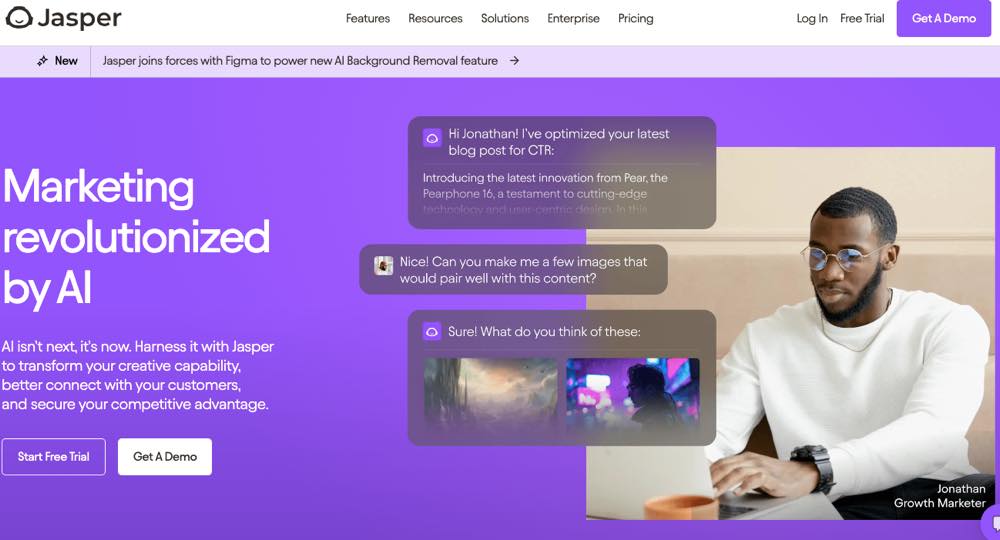Click the user avatar in Nice! message

point(383,265)
